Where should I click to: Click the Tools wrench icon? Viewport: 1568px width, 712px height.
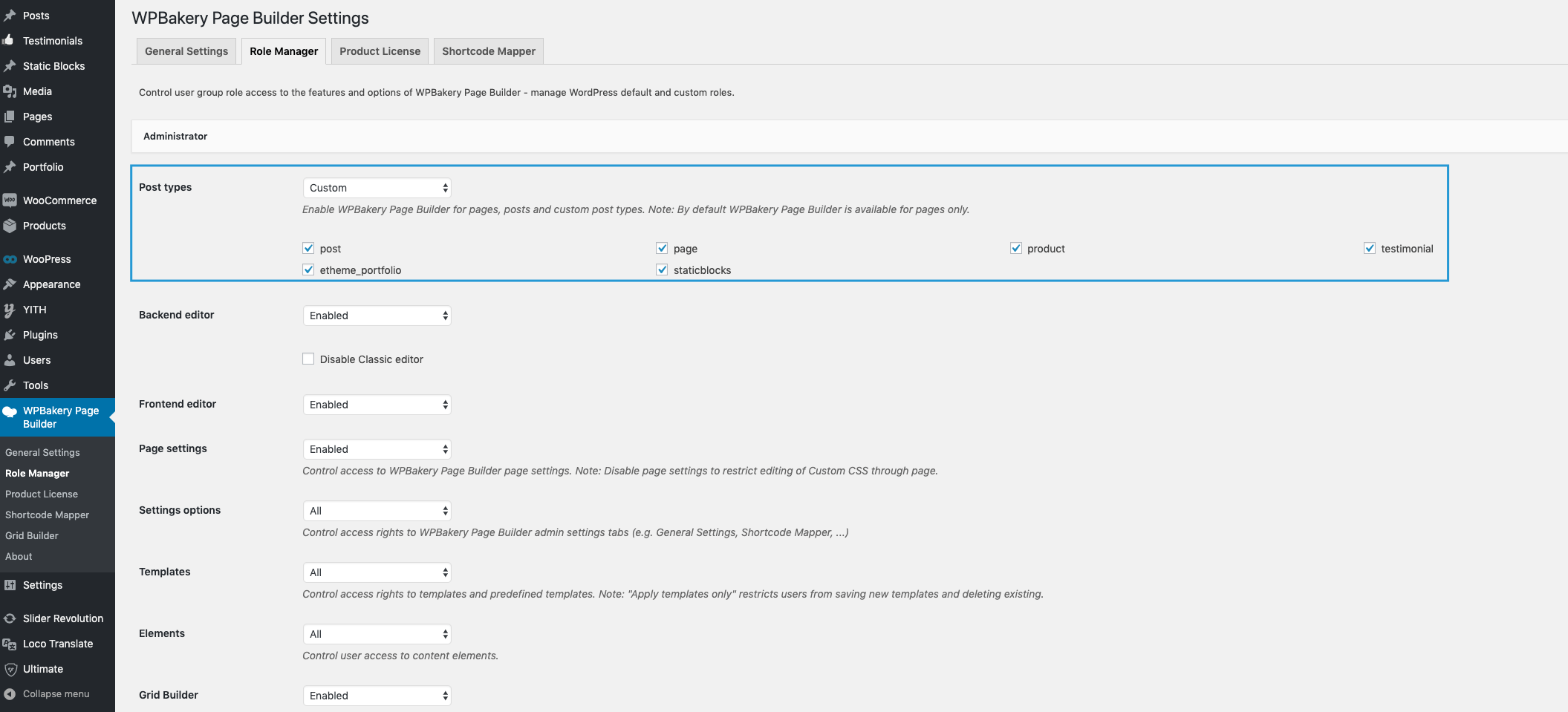(10, 385)
